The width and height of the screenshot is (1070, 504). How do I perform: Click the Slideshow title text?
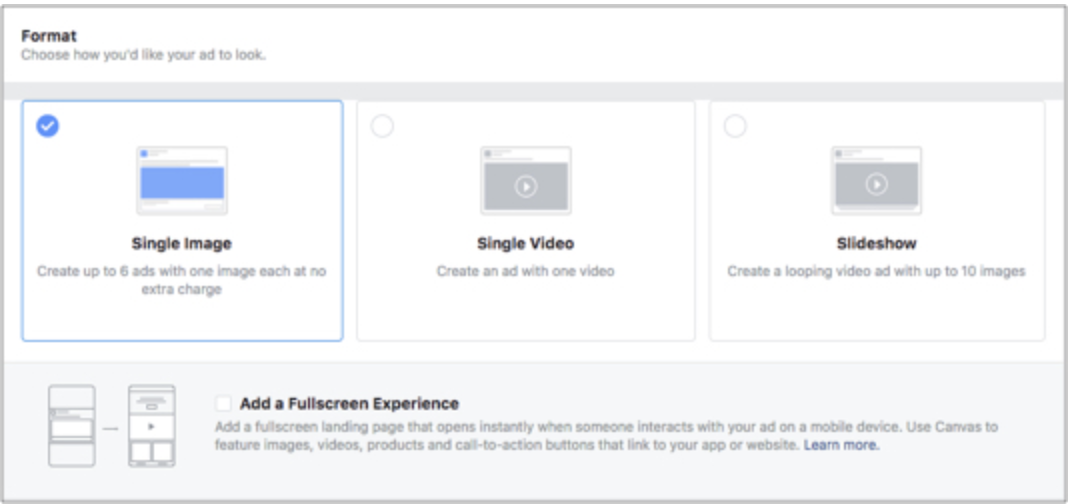pyautogui.click(x=876, y=243)
